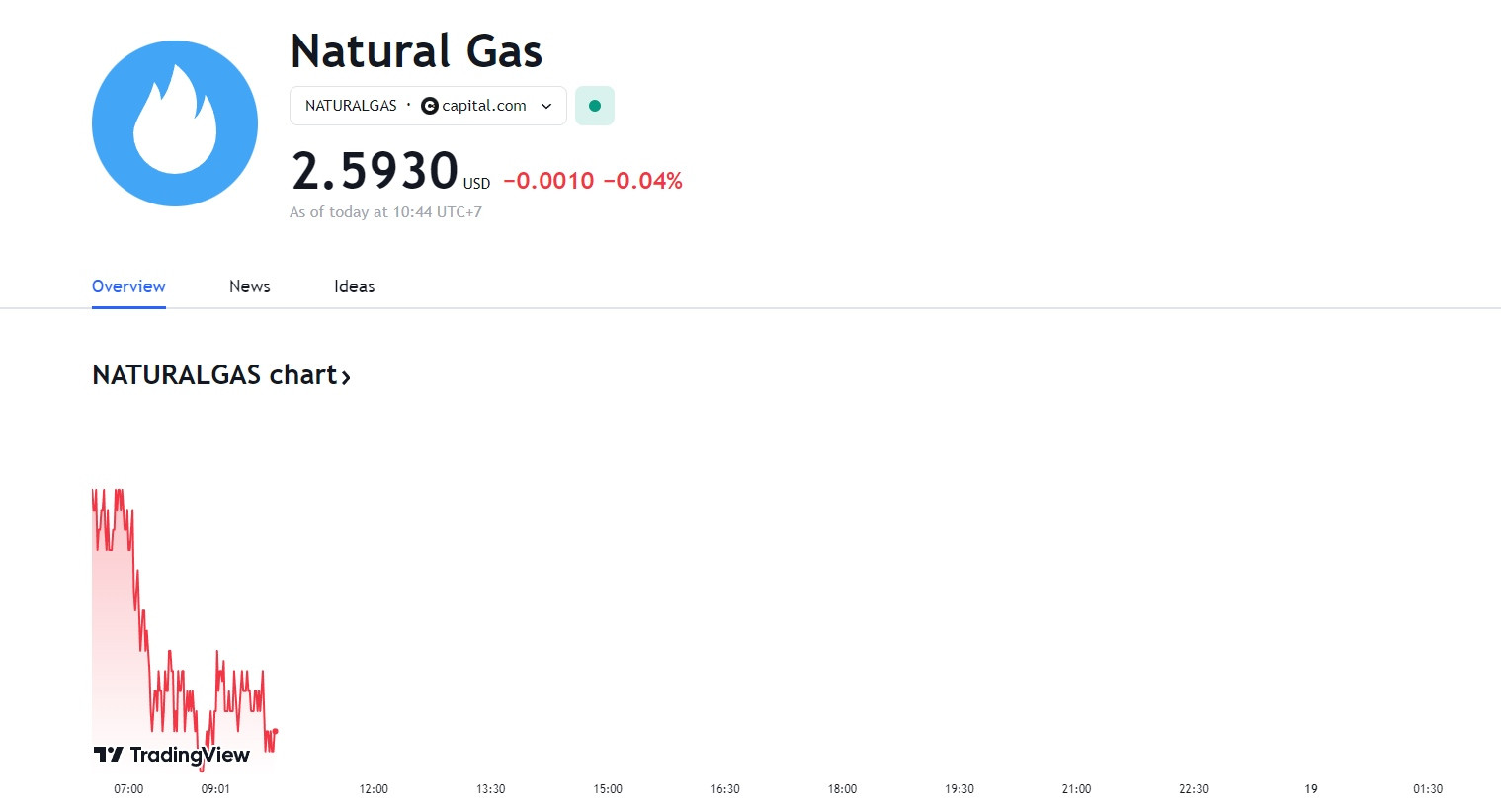The width and height of the screenshot is (1501, 812).
Task: Expand the NATURALGAS capital.com symbol dropdown
Action: 428,106
